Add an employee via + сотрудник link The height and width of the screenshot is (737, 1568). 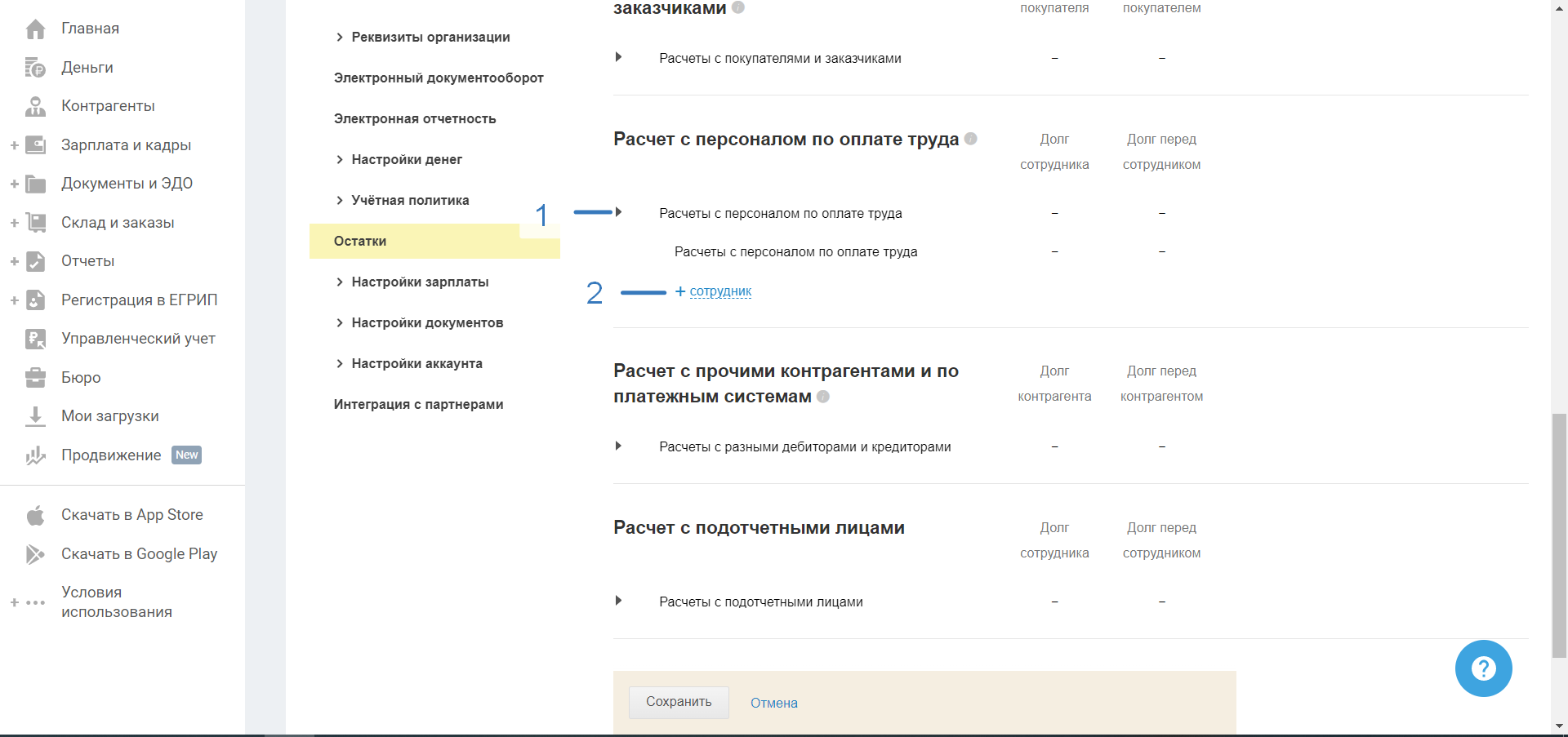tap(714, 291)
